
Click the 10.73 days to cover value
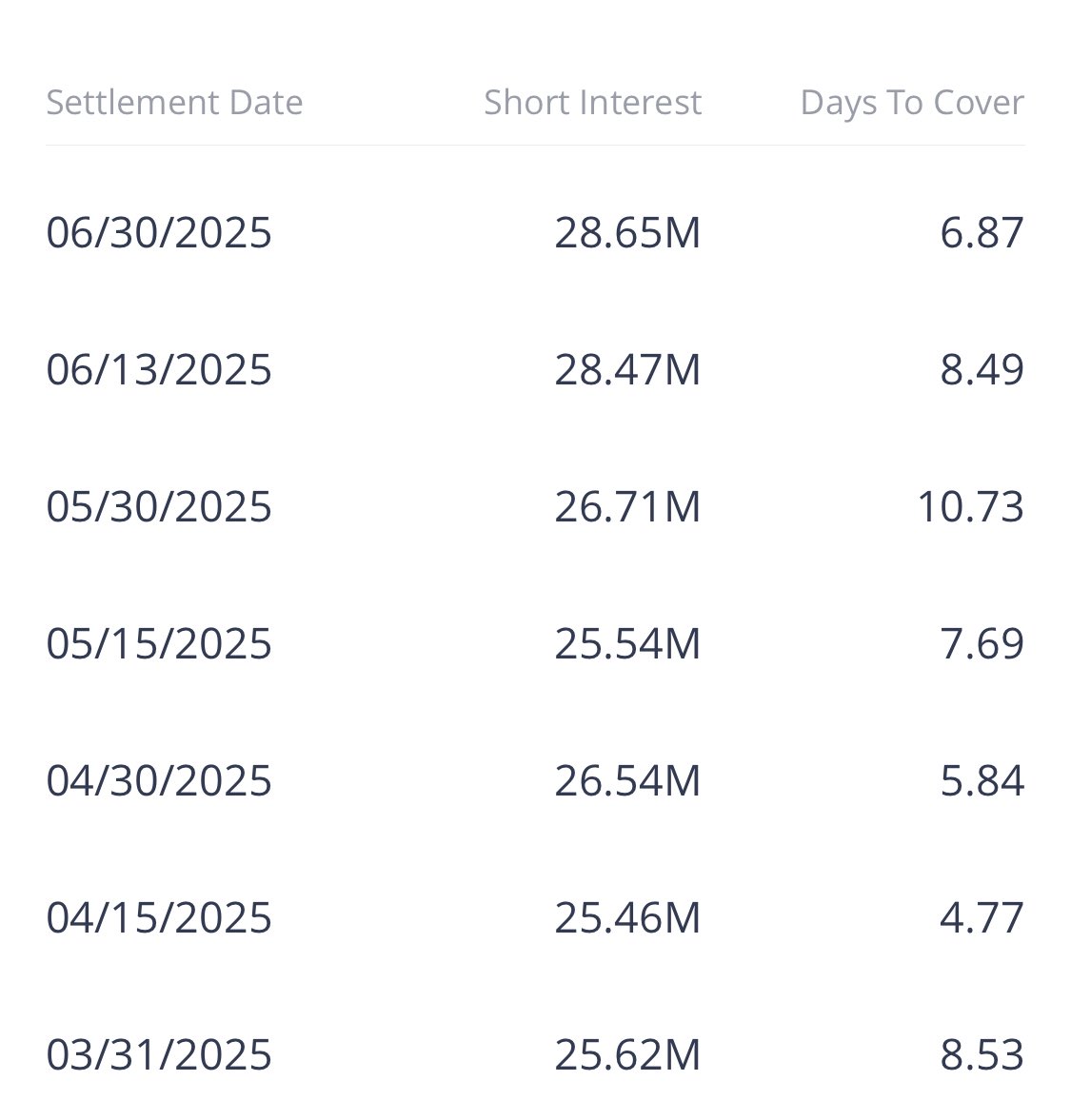(970, 506)
